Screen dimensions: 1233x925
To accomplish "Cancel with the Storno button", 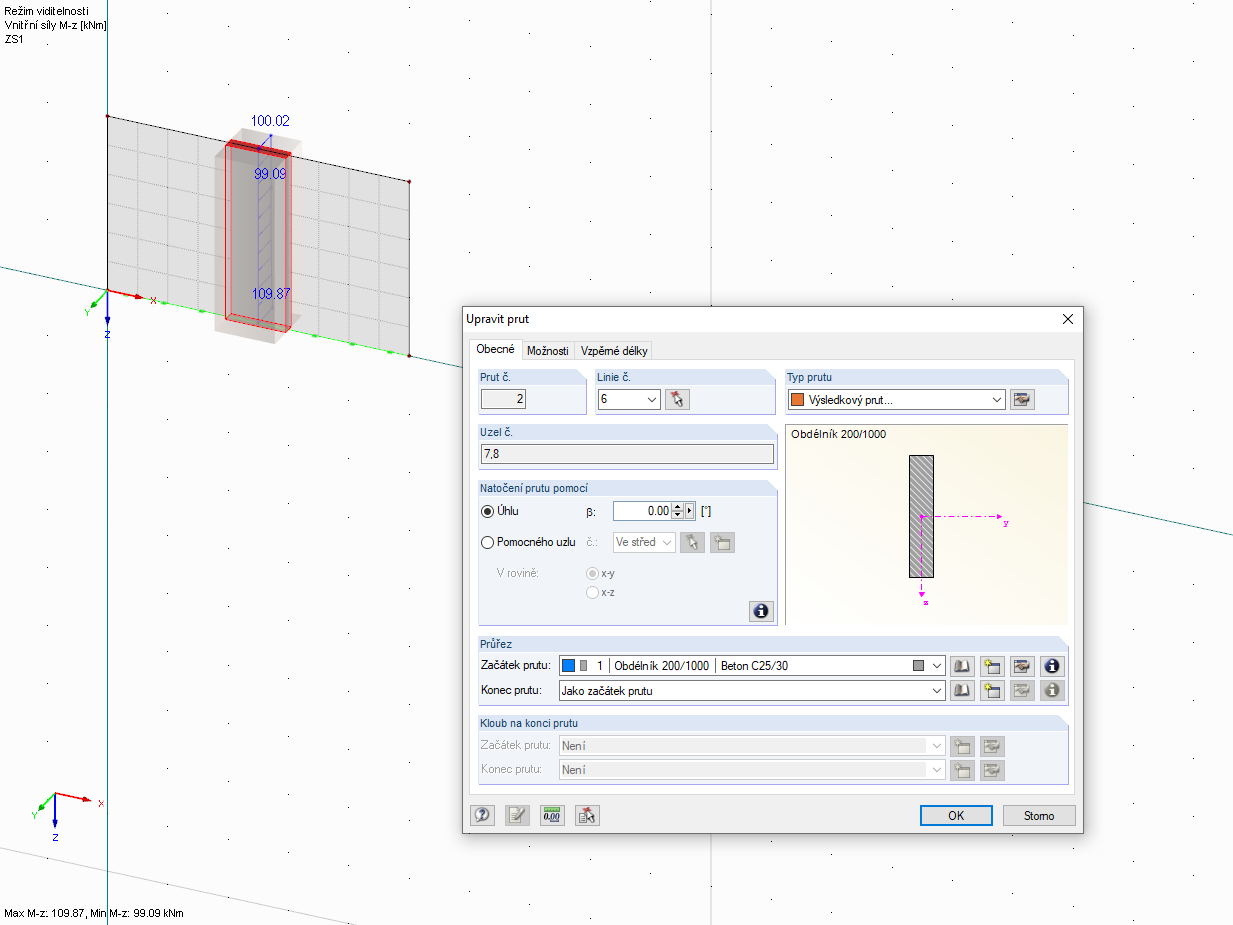I will tap(1039, 815).
